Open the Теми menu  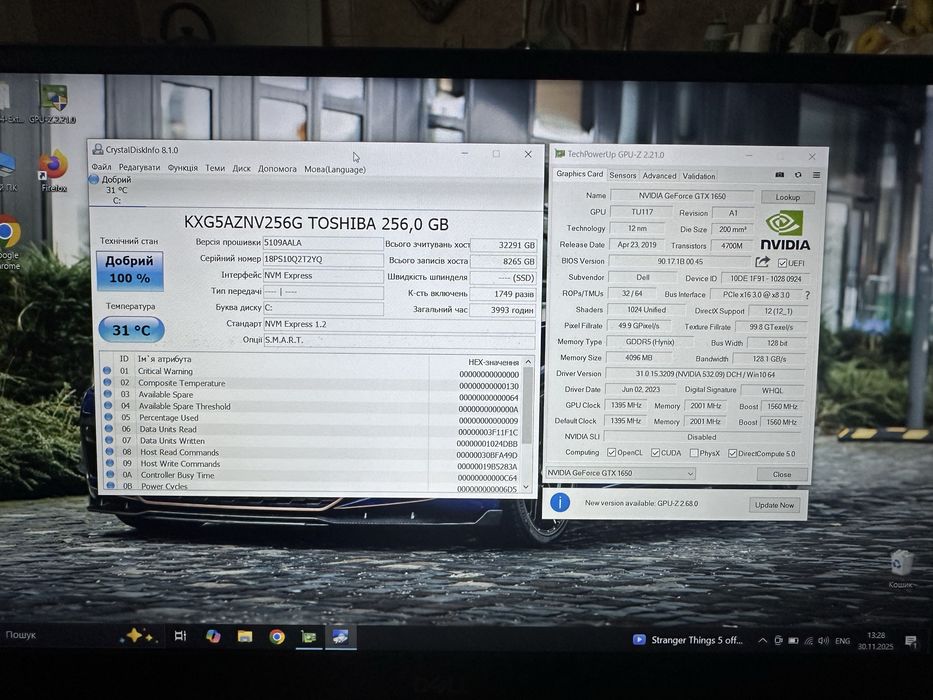coord(215,168)
